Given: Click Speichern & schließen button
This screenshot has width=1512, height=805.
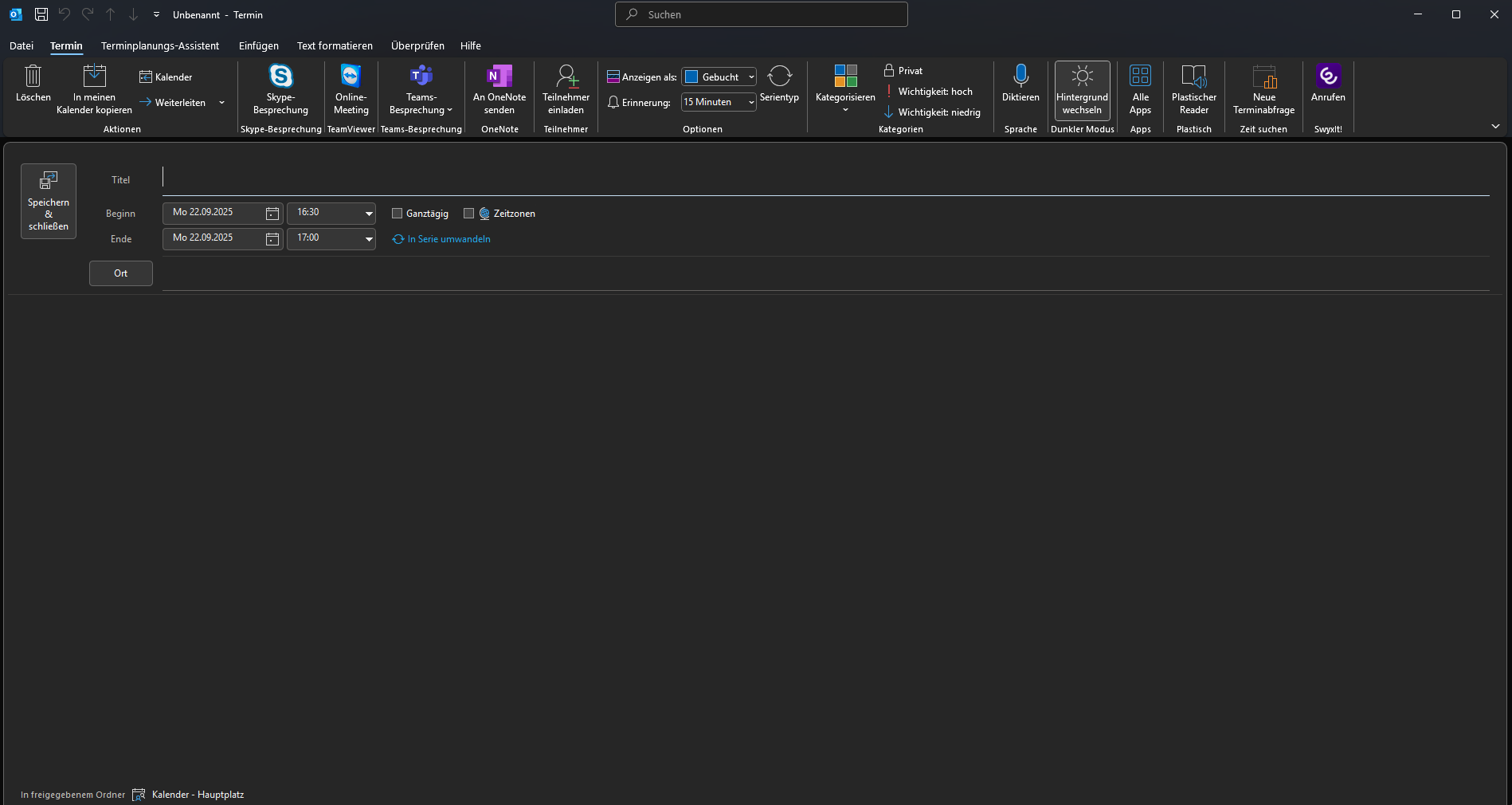Looking at the screenshot, I should pos(49,201).
